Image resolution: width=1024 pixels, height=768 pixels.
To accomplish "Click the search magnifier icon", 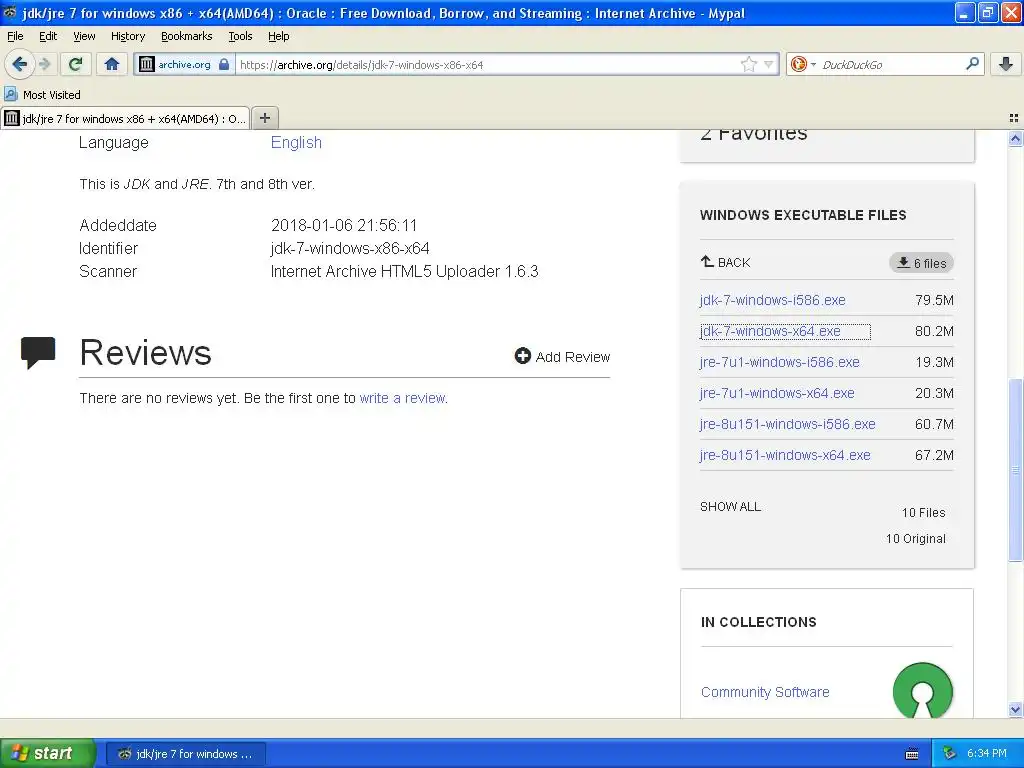I will (972, 64).
